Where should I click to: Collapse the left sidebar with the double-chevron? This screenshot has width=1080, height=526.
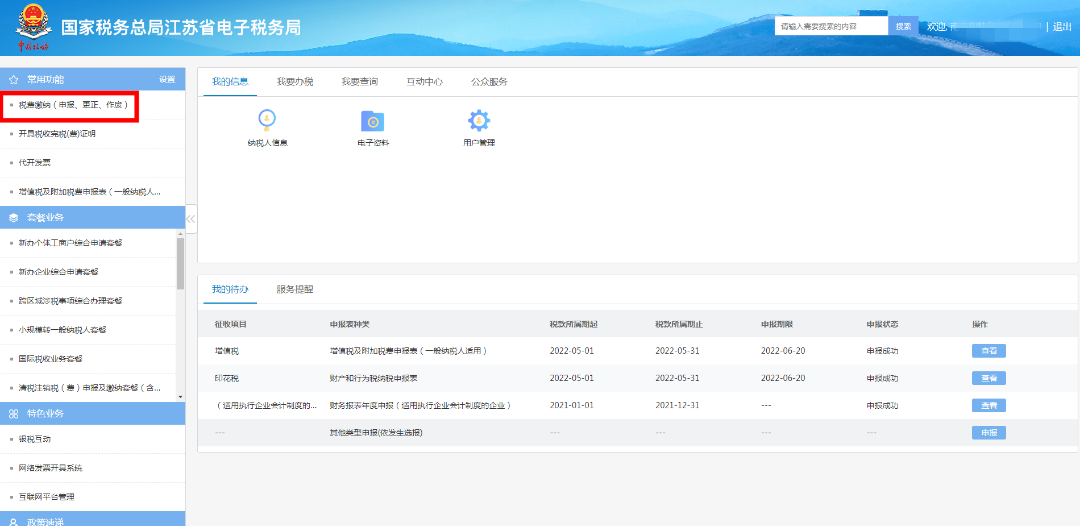click(191, 219)
